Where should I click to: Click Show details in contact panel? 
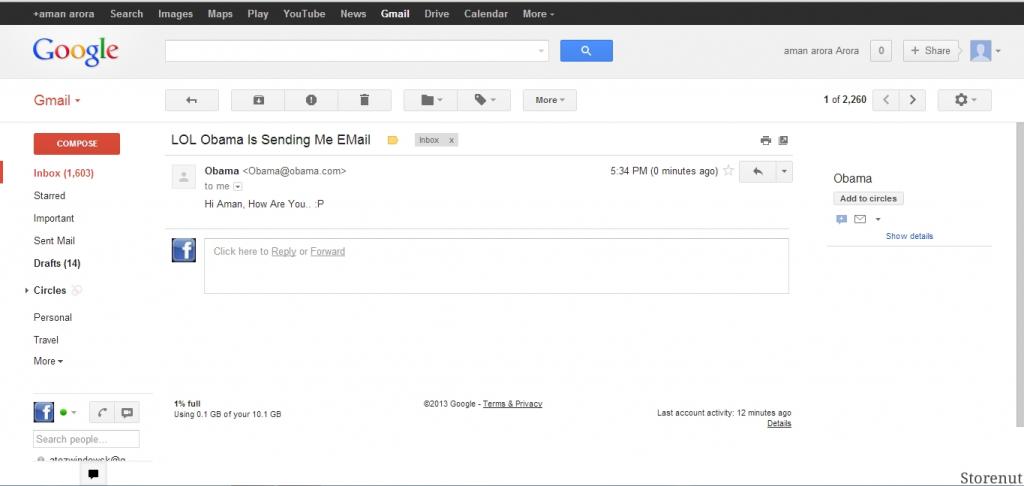909,236
